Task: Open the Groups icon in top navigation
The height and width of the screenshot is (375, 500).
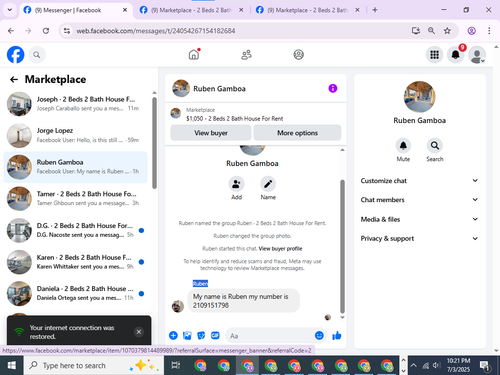Action: [298, 55]
